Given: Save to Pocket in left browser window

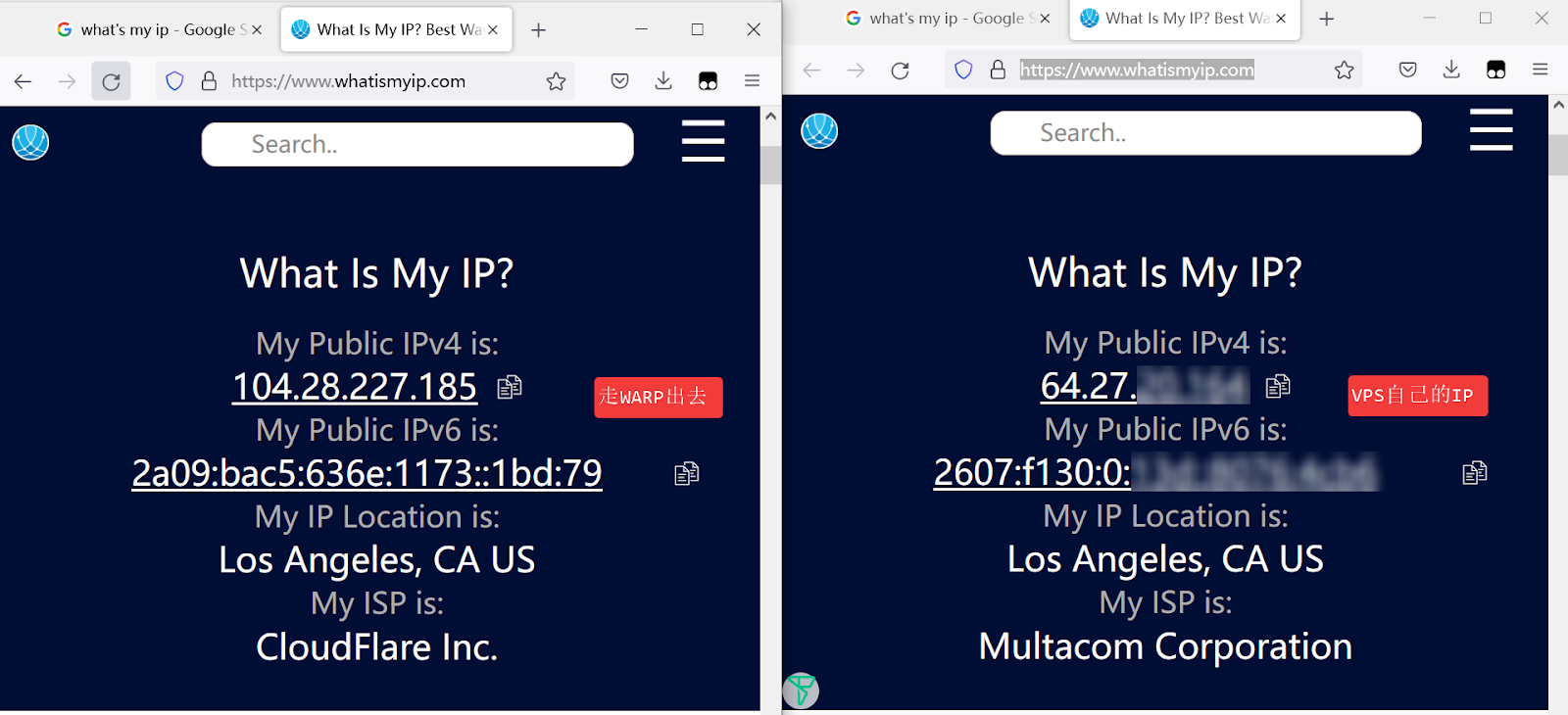Looking at the screenshot, I should click(x=619, y=81).
